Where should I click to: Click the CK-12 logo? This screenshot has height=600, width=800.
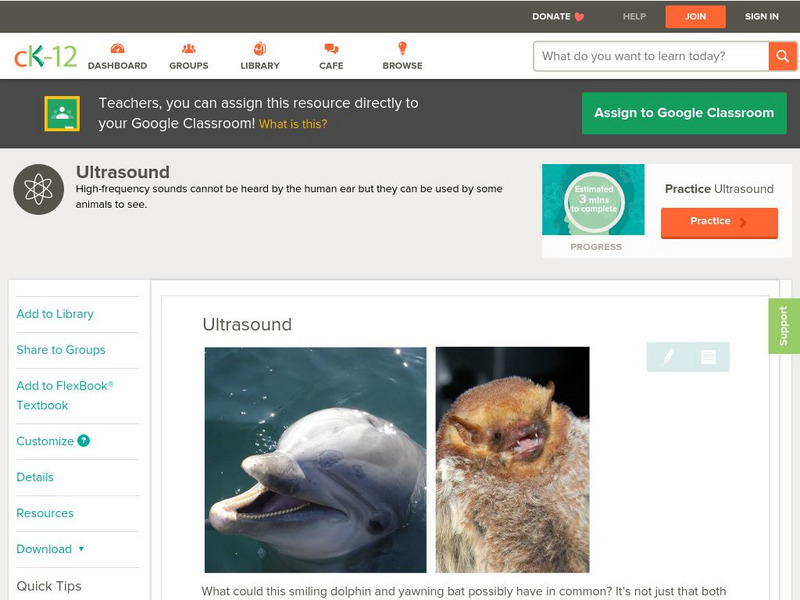(45, 57)
